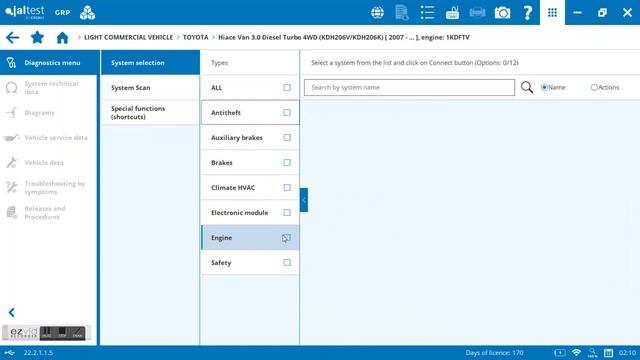Collapse the types panel side arrow

[x=304, y=200]
